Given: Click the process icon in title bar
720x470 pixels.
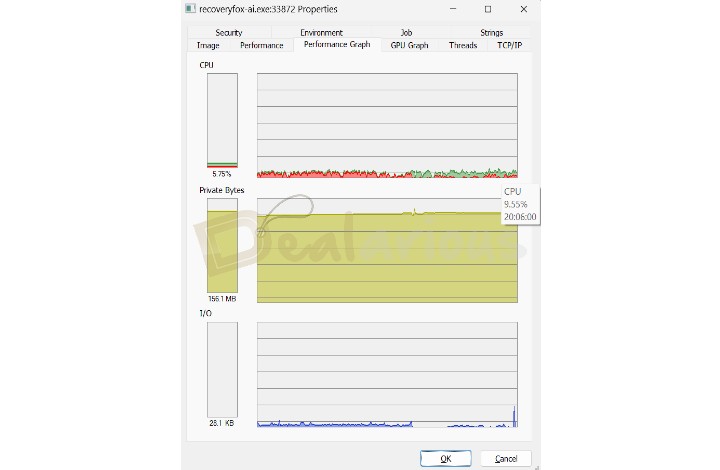Looking at the screenshot, I should pos(190,9).
